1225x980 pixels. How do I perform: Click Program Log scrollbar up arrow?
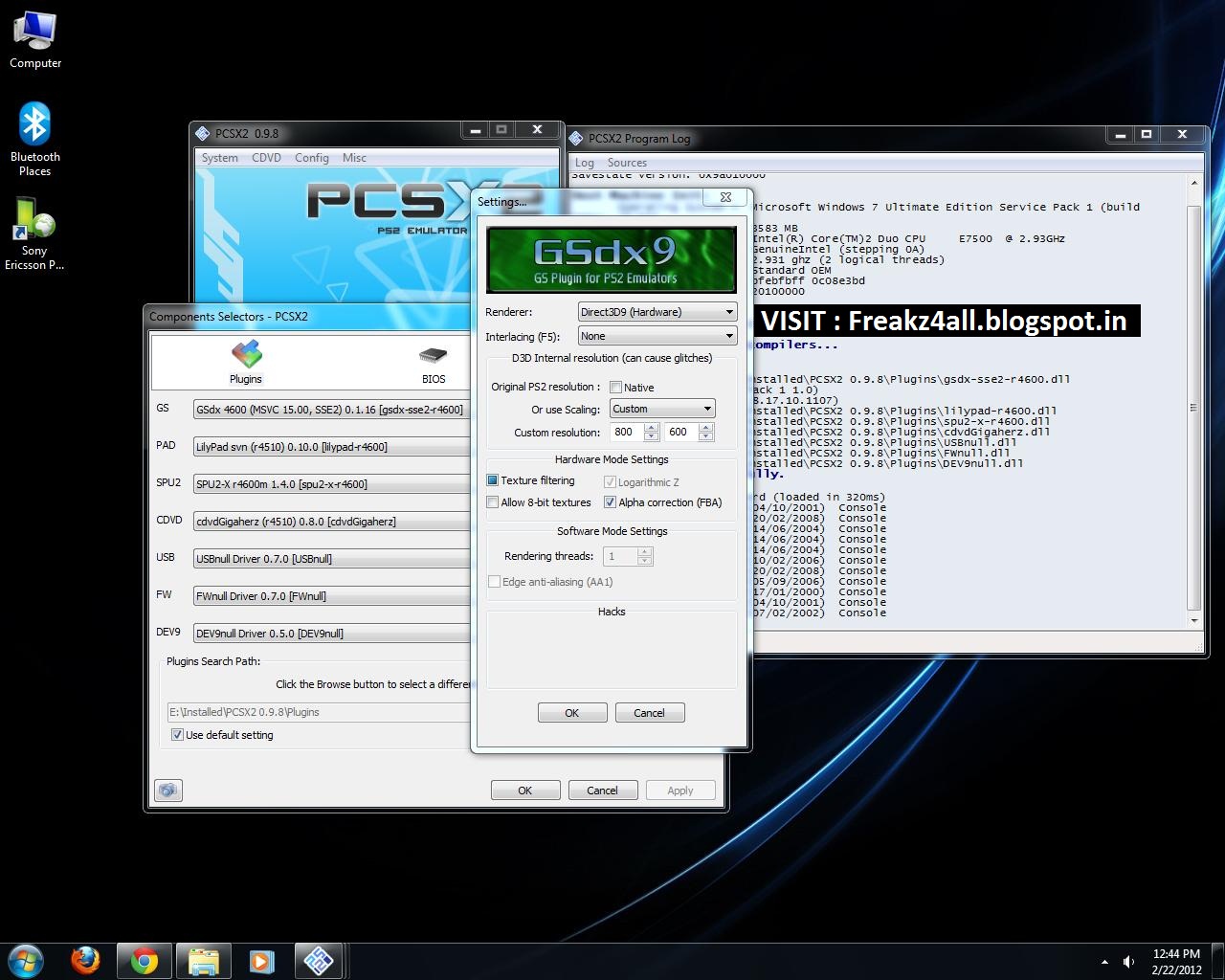click(x=1193, y=182)
